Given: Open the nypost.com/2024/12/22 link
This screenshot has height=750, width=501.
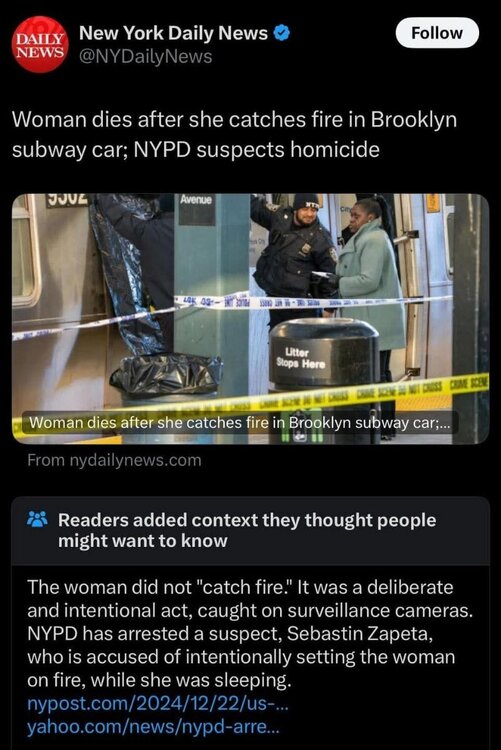Looking at the screenshot, I should (x=157, y=704).
